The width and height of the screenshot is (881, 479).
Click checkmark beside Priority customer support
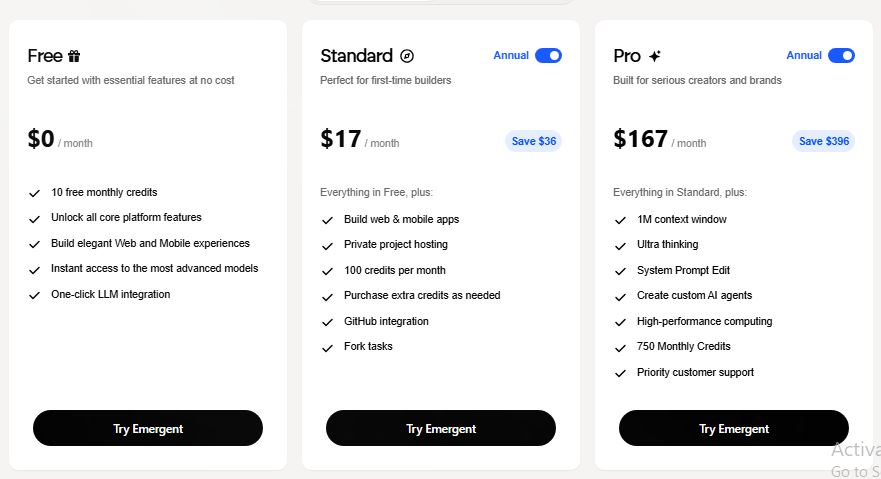click(x=620, y=373)
